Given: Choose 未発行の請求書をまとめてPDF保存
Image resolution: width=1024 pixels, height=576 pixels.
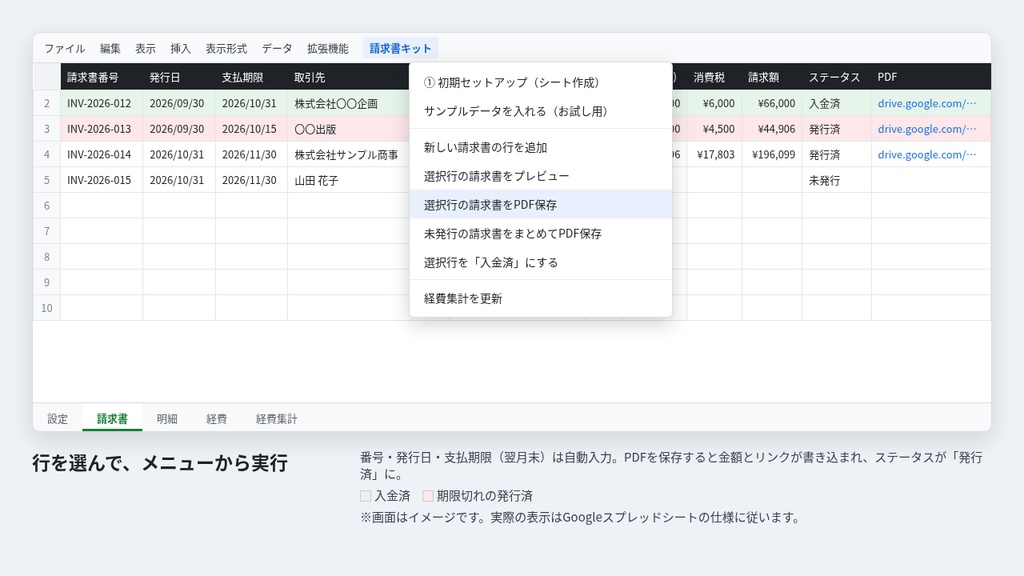Looking at the screenshot, I should coord(541,233).
